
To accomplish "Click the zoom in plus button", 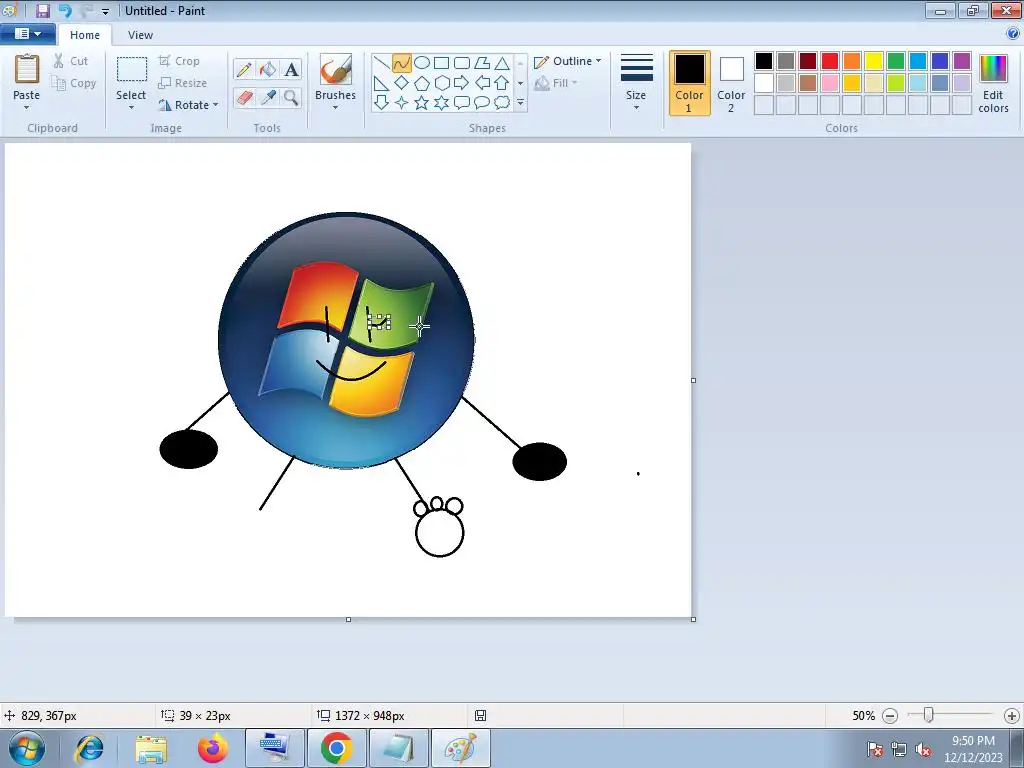I will point(1012,716).
